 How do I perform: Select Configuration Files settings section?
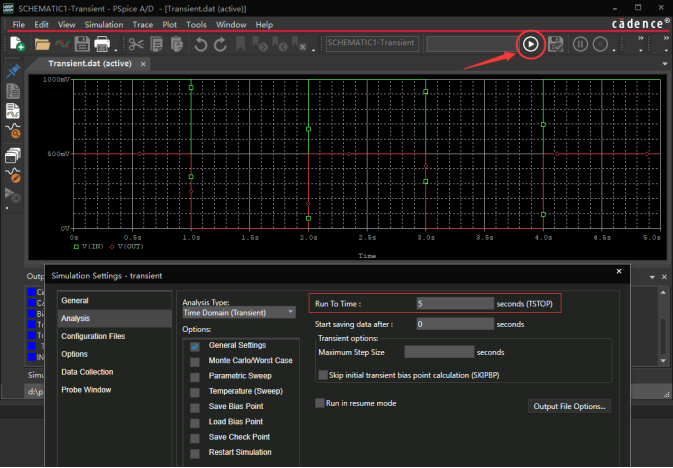pos(114,336)
